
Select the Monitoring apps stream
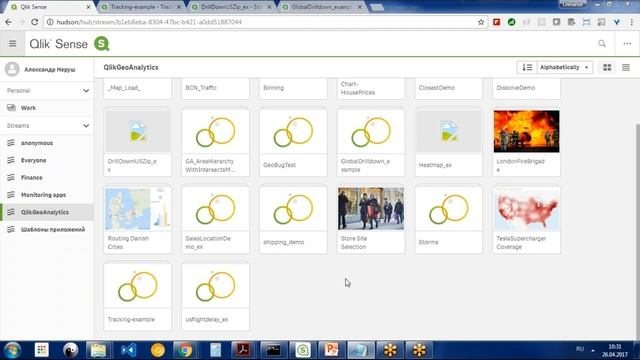click(x=47, y=195)
